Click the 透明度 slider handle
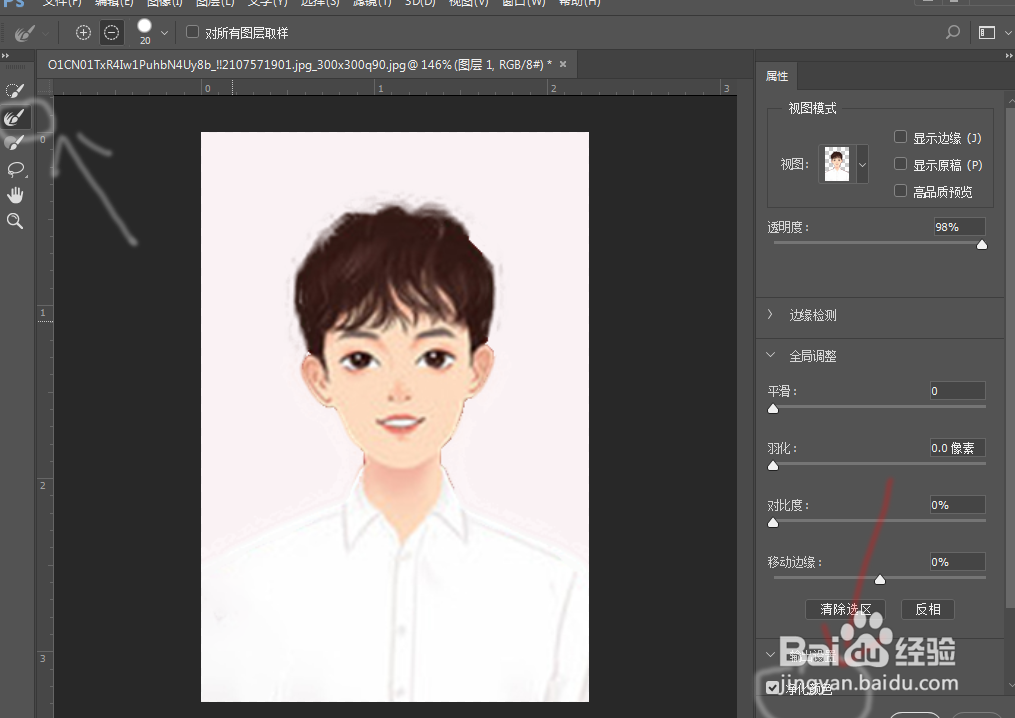The width and height of the screenshot is (1015, 718). click(982, 244)
